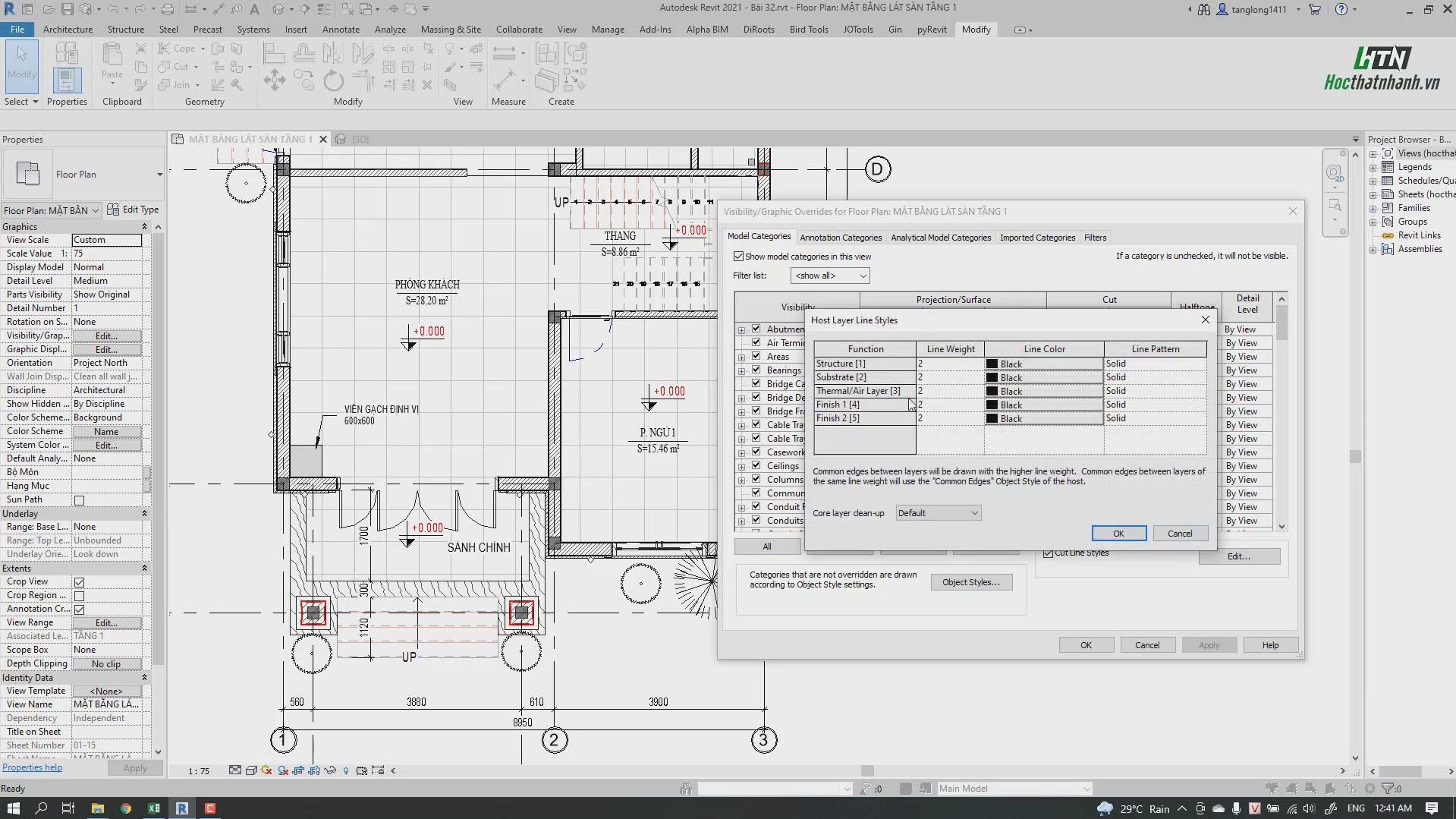The height and width of the screenshot is (819, 1456).
Task: Click Temporary Hide/Isolate glasses icon
Action: click(330, 770)
